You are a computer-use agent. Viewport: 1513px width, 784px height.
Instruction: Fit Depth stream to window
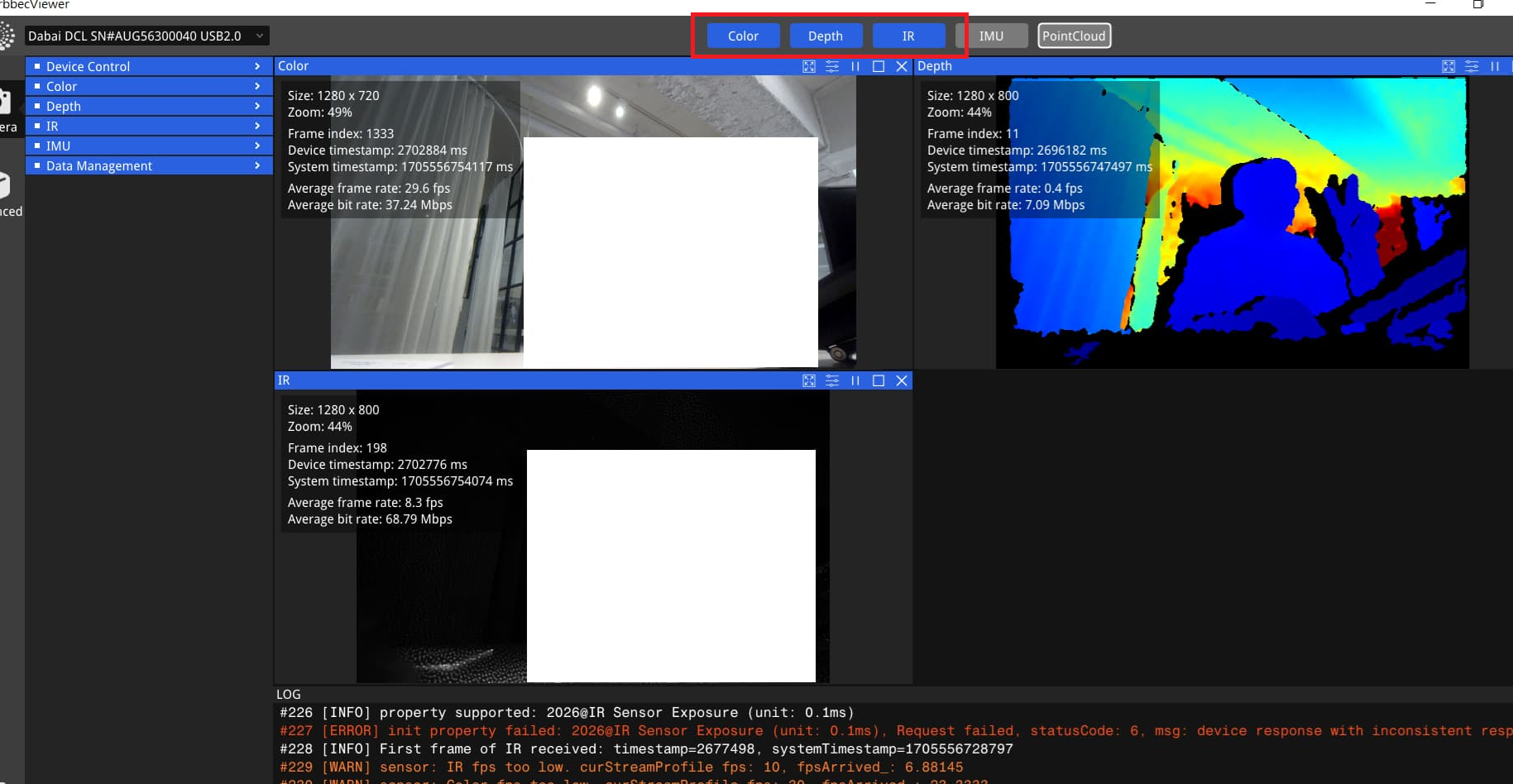point(1448,66)
